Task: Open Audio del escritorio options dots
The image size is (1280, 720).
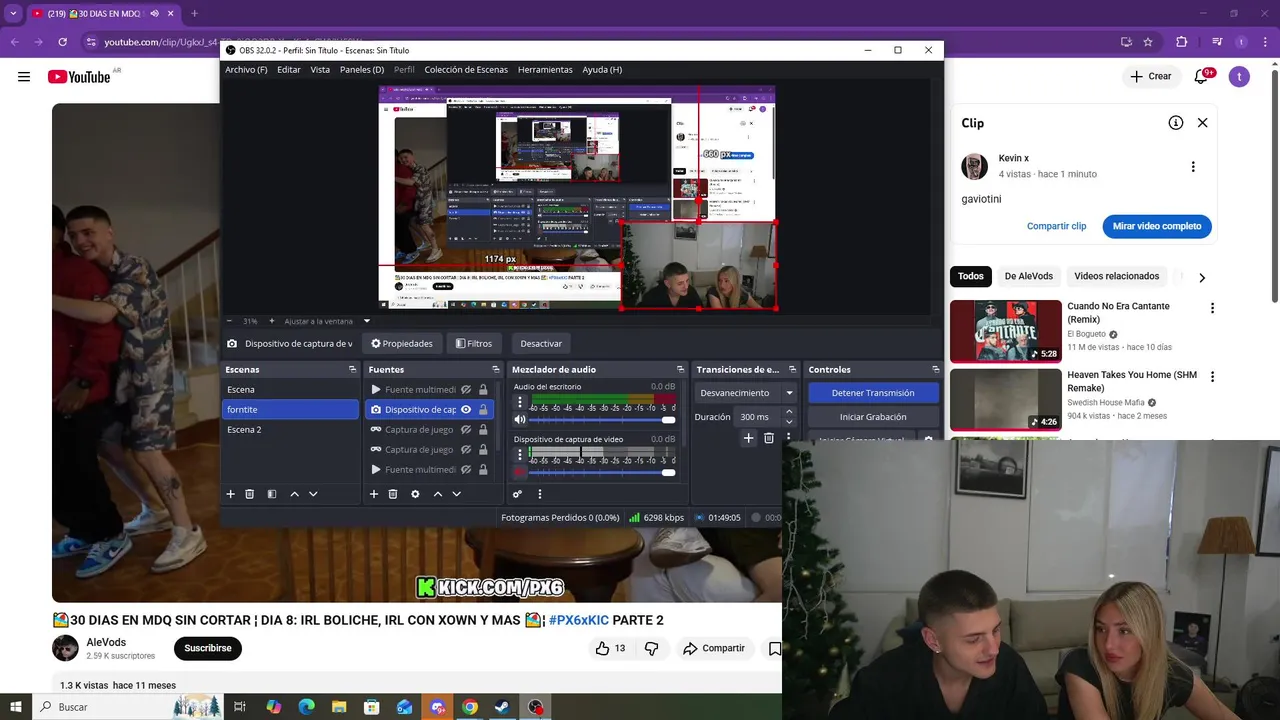Action: [x=519, y=403]
